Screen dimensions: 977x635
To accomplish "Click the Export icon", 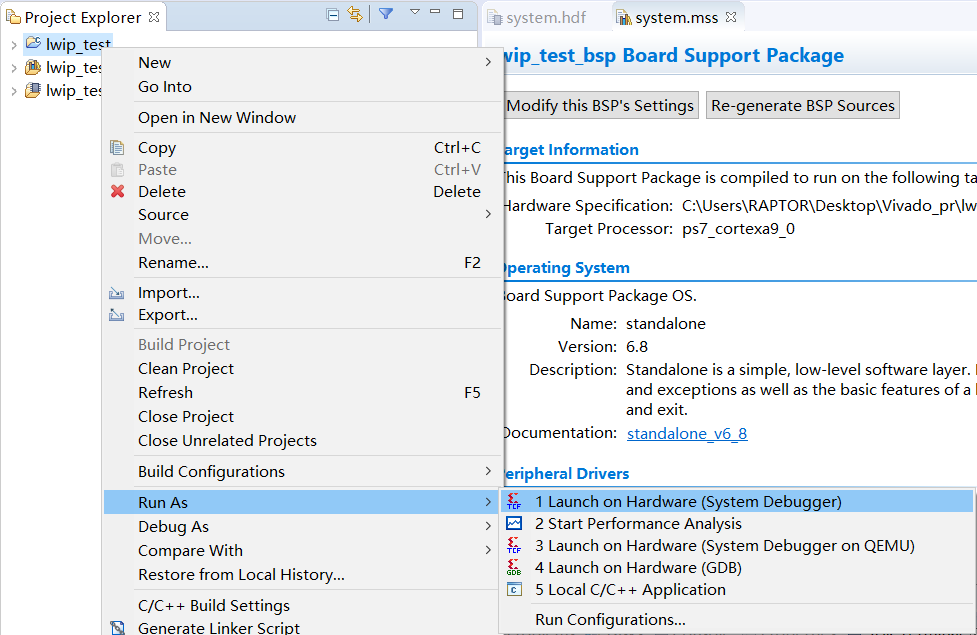I will pos(117,315).
